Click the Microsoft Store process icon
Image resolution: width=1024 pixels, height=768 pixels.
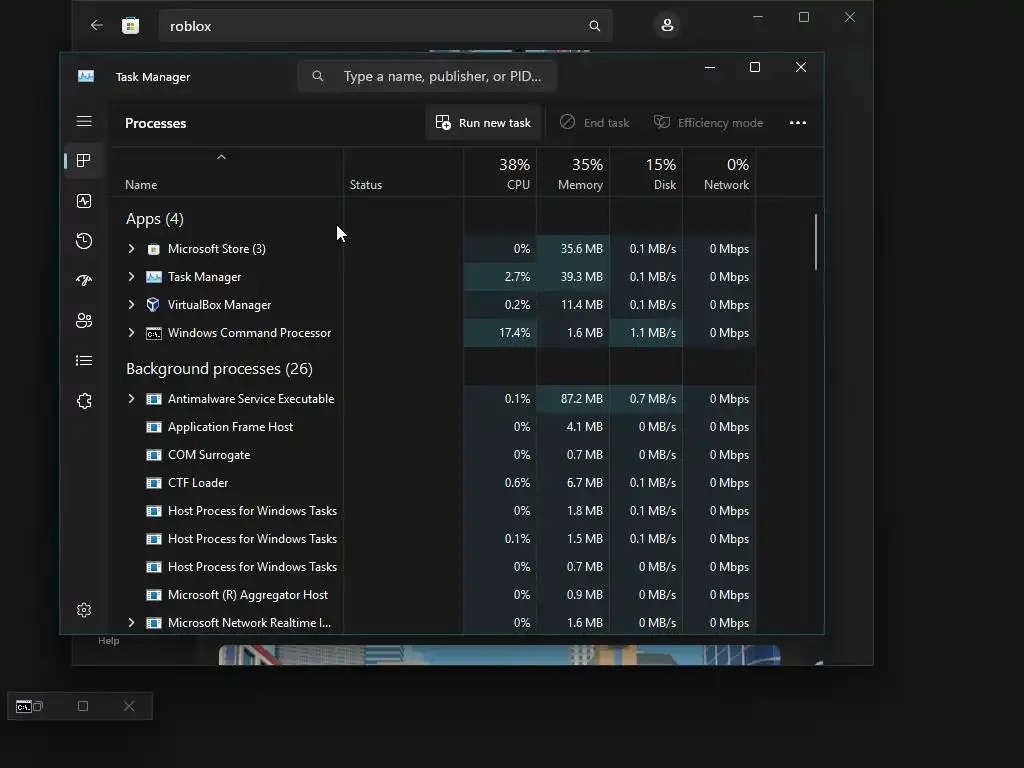pos(153,249)
